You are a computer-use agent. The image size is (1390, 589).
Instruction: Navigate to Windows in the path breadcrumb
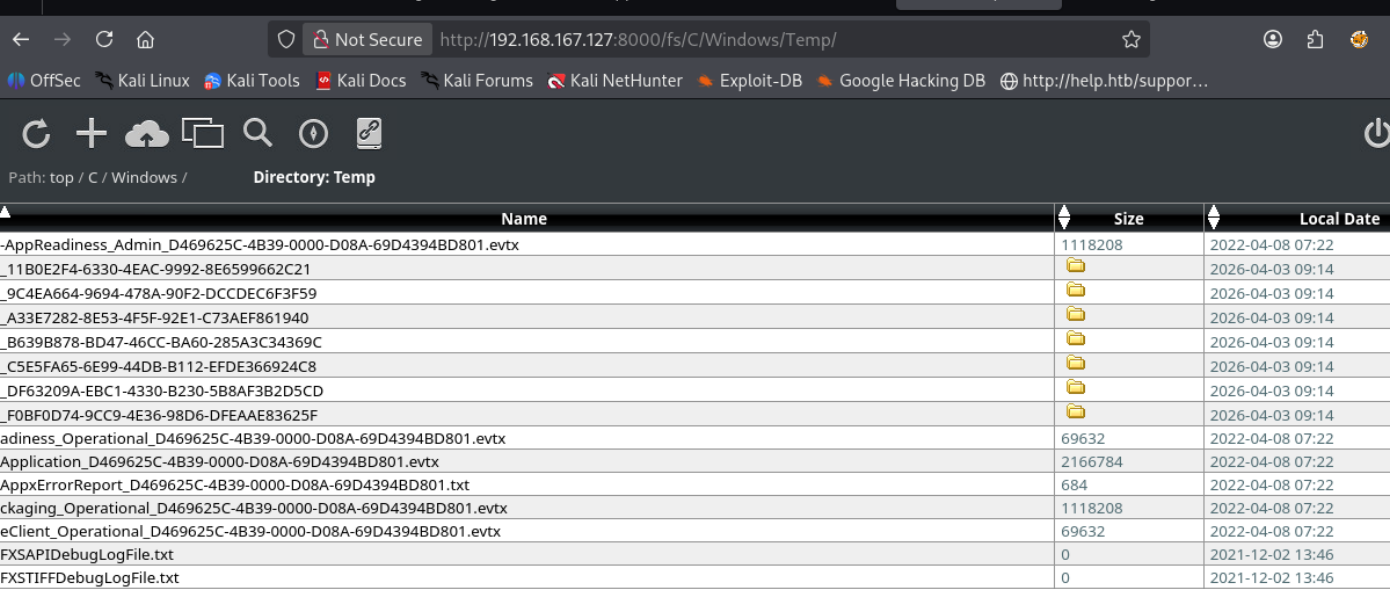(x=144, y=178)
